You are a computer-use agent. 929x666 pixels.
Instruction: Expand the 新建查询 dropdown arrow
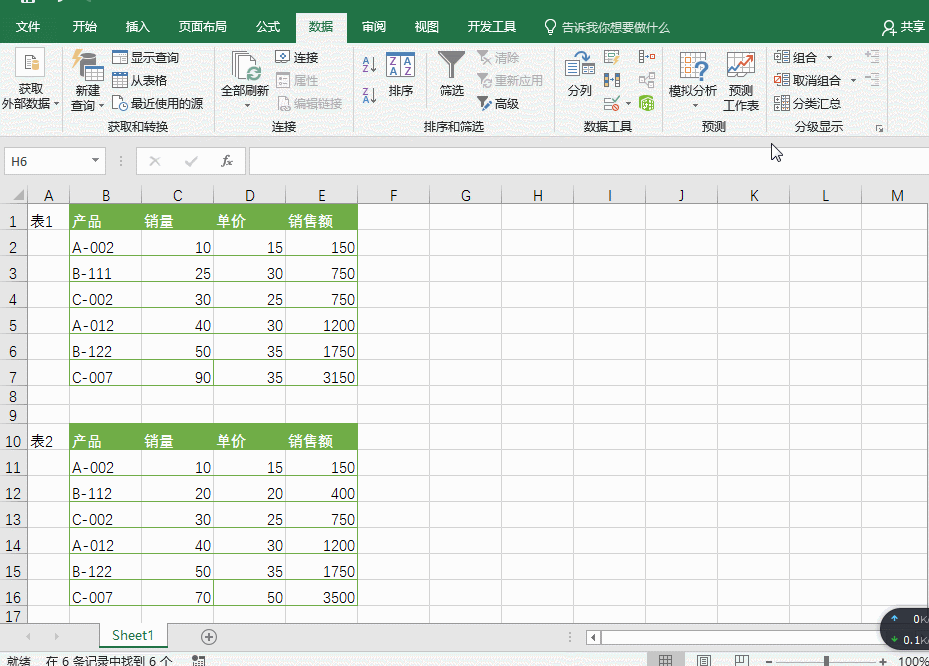tap(101, 105)
